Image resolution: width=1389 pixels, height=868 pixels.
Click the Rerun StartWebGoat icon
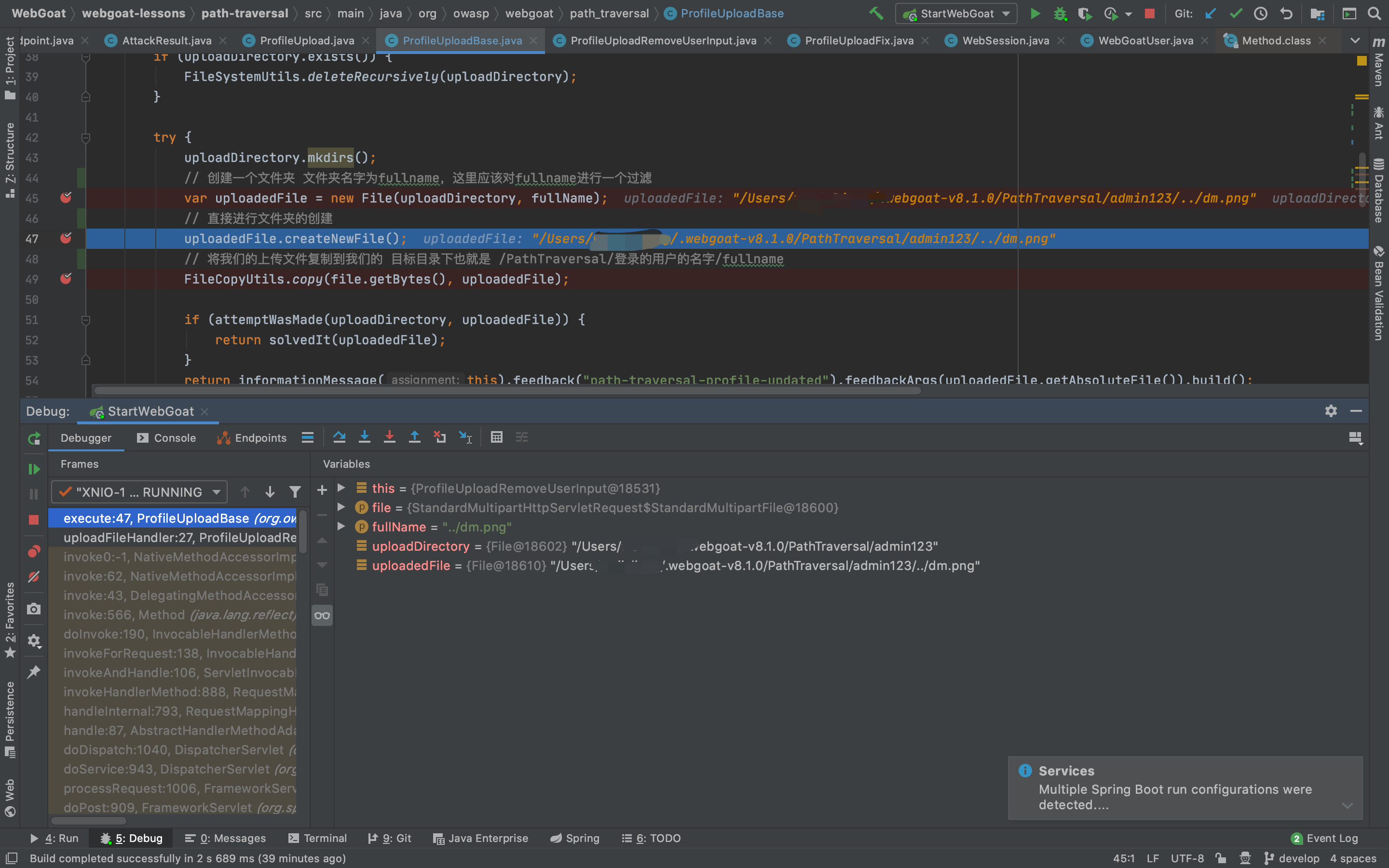pyautogui.click(x=34, y=439)
